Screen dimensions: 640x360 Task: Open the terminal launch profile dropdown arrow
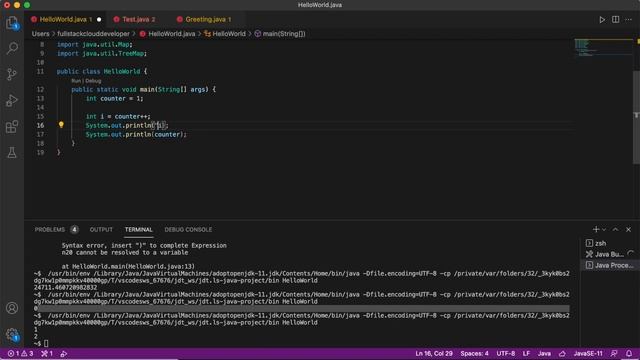[604, 229]
